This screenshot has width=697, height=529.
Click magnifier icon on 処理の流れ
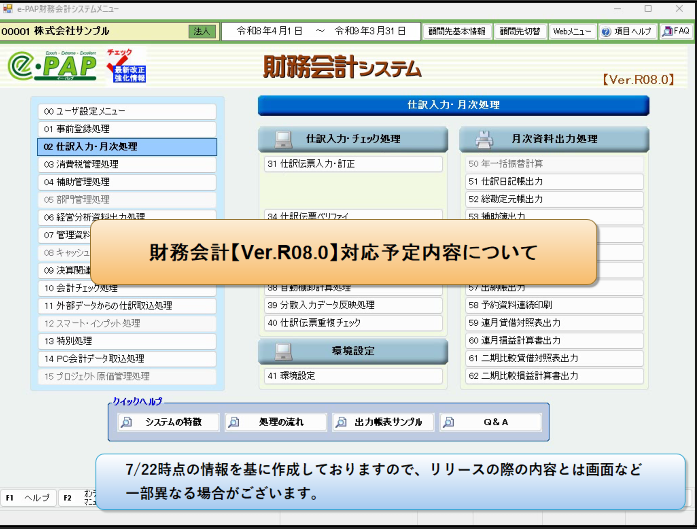234,422
